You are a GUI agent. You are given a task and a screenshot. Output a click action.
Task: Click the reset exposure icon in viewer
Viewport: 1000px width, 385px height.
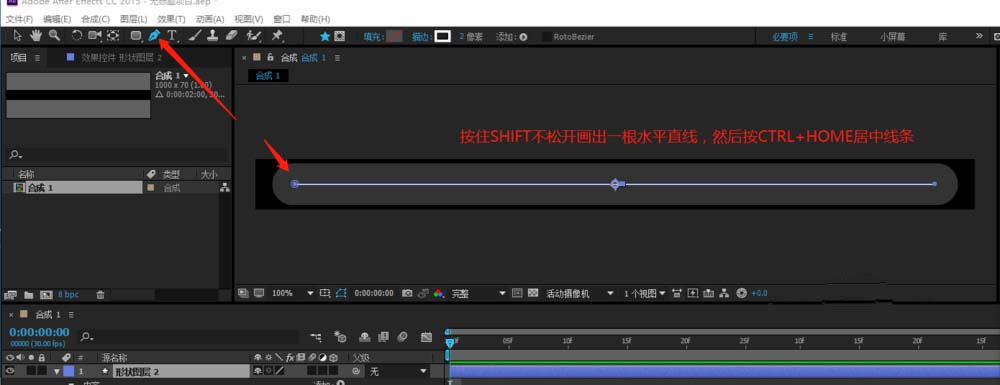pos(741,293)
